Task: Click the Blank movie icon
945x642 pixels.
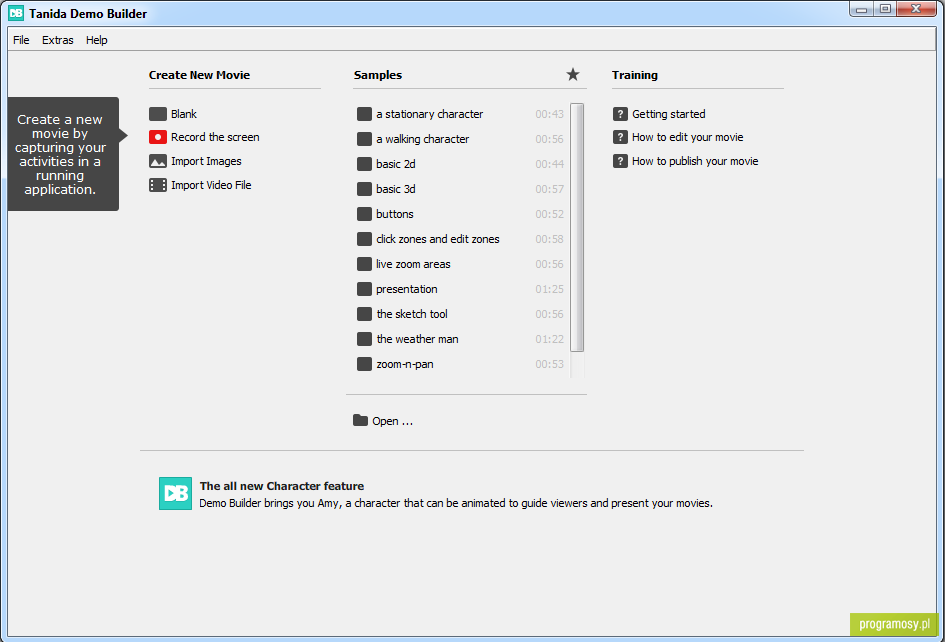Action: tap(158, 114)
